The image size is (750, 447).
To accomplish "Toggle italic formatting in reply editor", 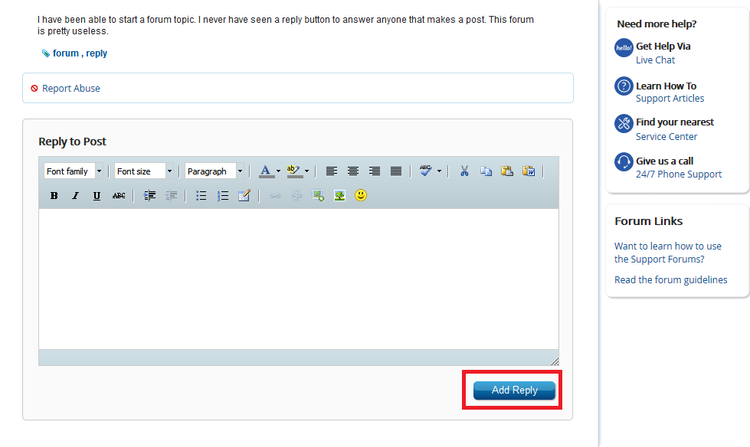I will point(75,196).
